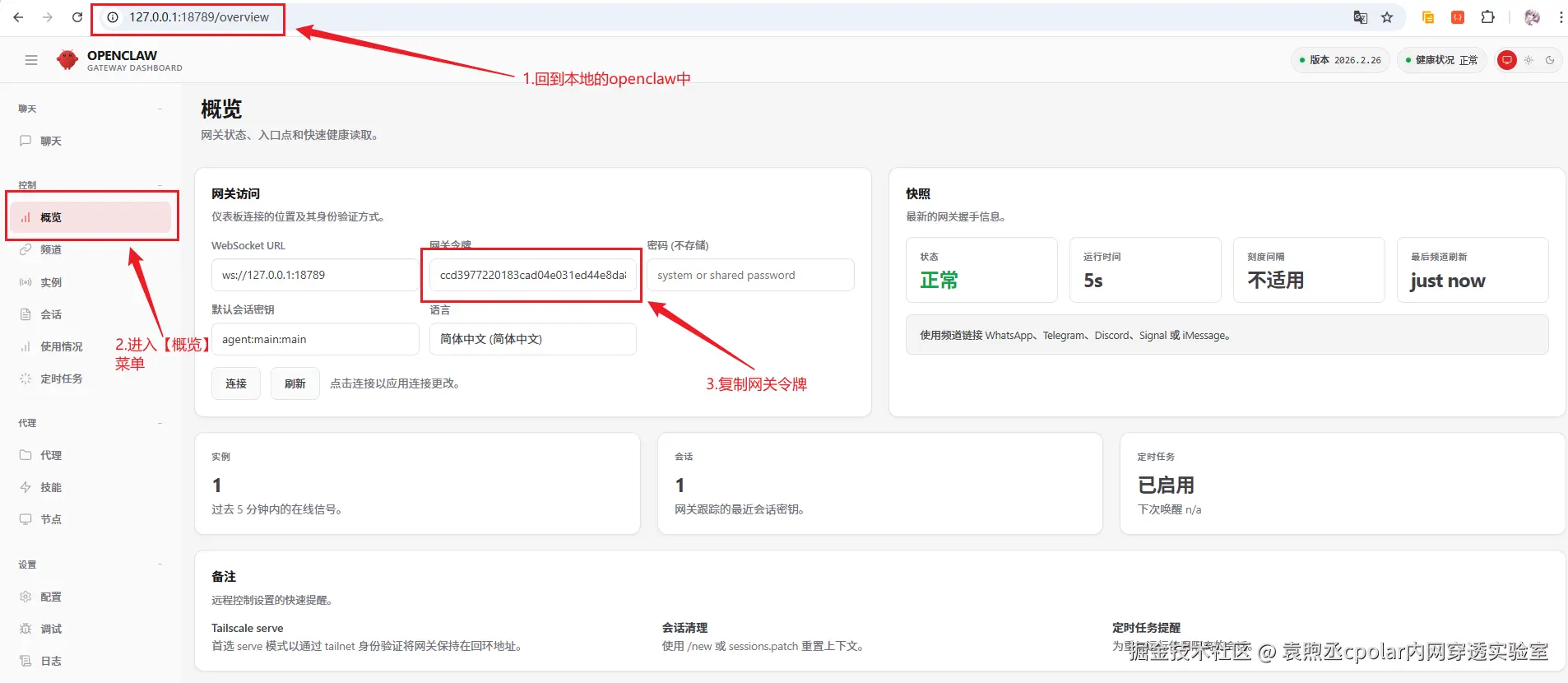Open the 语言 language dropdown

(x=533, y=339)
